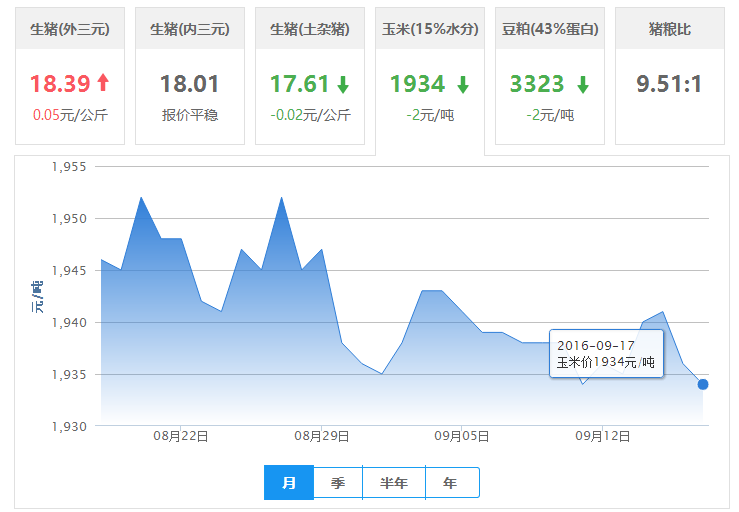Click the 元/吨 y-axis title

pyautogui.click(x=37, y=297)
